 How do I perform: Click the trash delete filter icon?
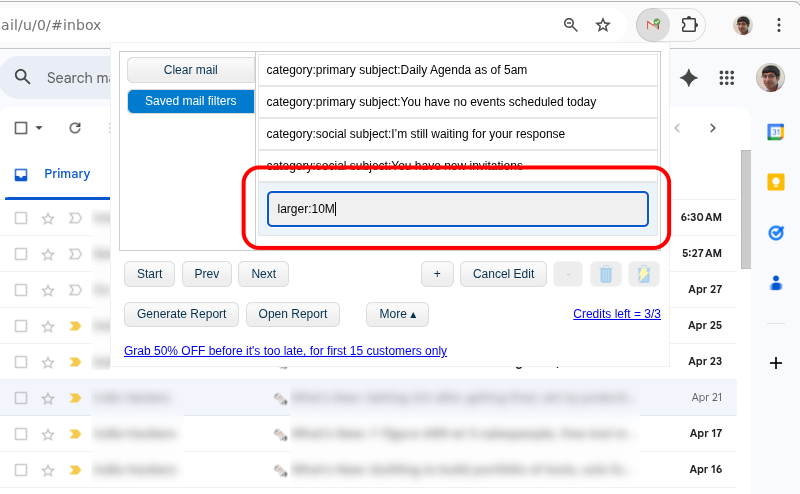[x=606, y=274]
